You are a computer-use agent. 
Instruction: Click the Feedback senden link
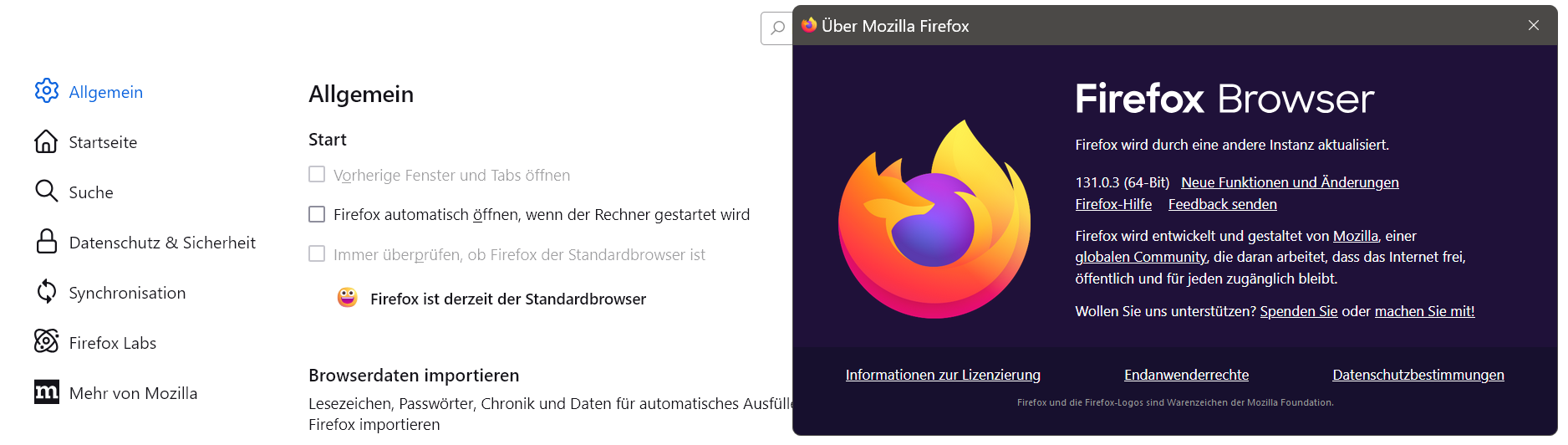coord(1223,204)
